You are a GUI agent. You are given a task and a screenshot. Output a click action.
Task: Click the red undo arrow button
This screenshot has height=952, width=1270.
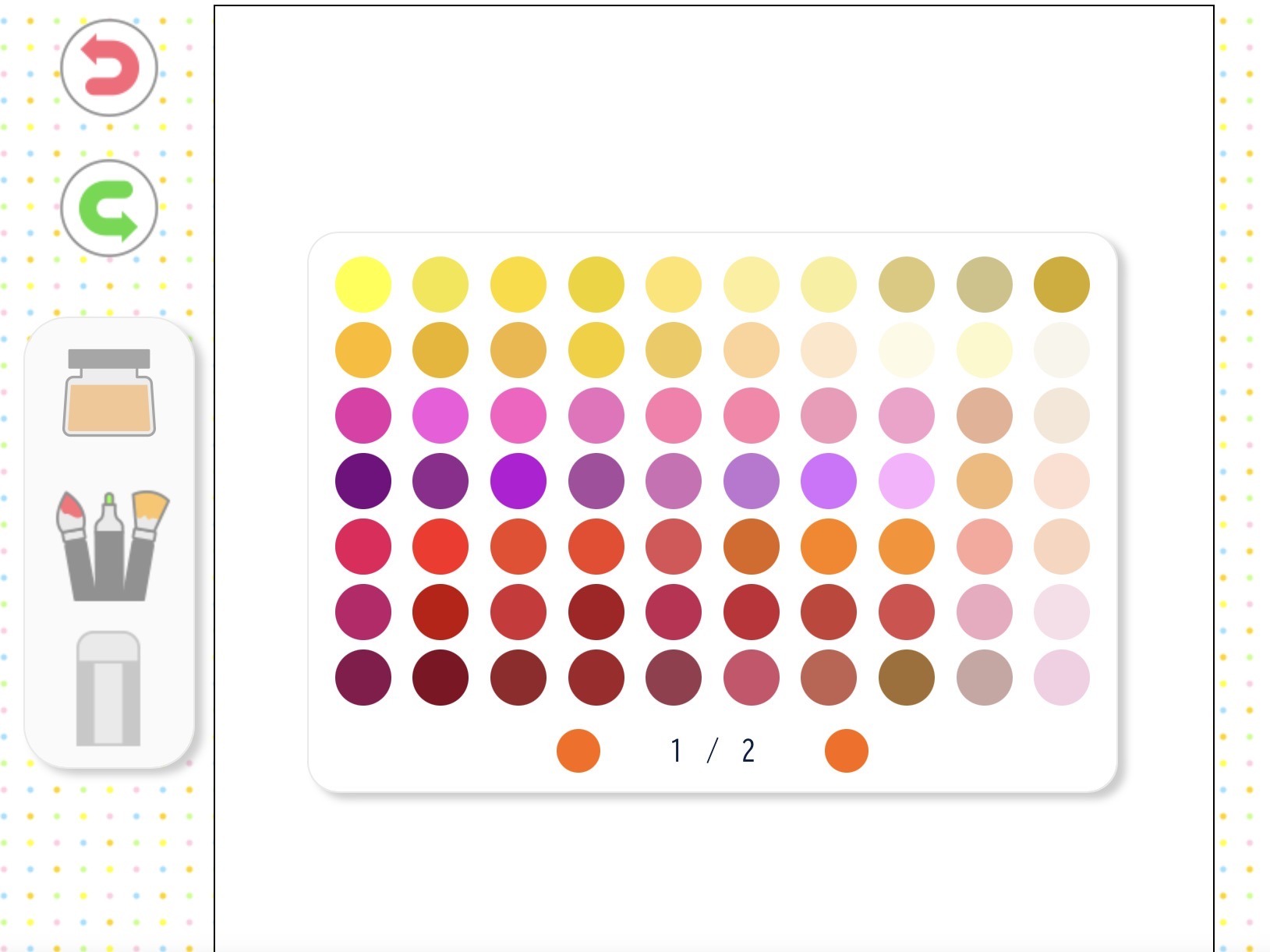click(x=109, y=68)
